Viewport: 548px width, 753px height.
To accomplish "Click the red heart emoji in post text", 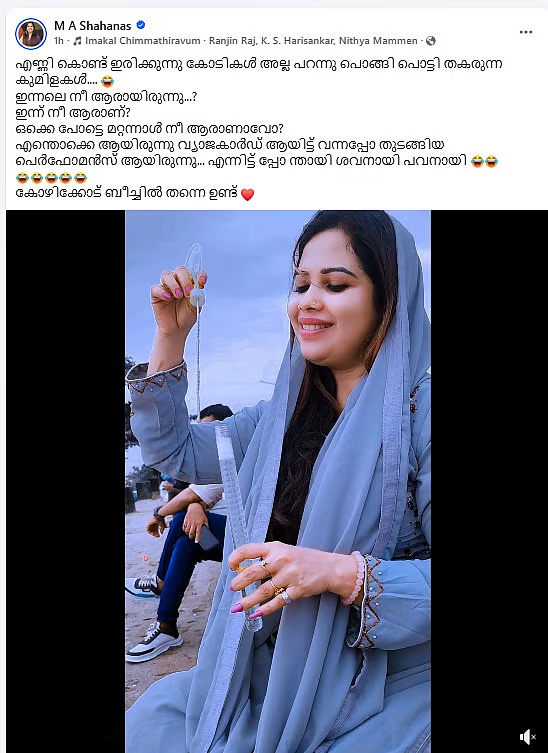I will coord(247,194).
